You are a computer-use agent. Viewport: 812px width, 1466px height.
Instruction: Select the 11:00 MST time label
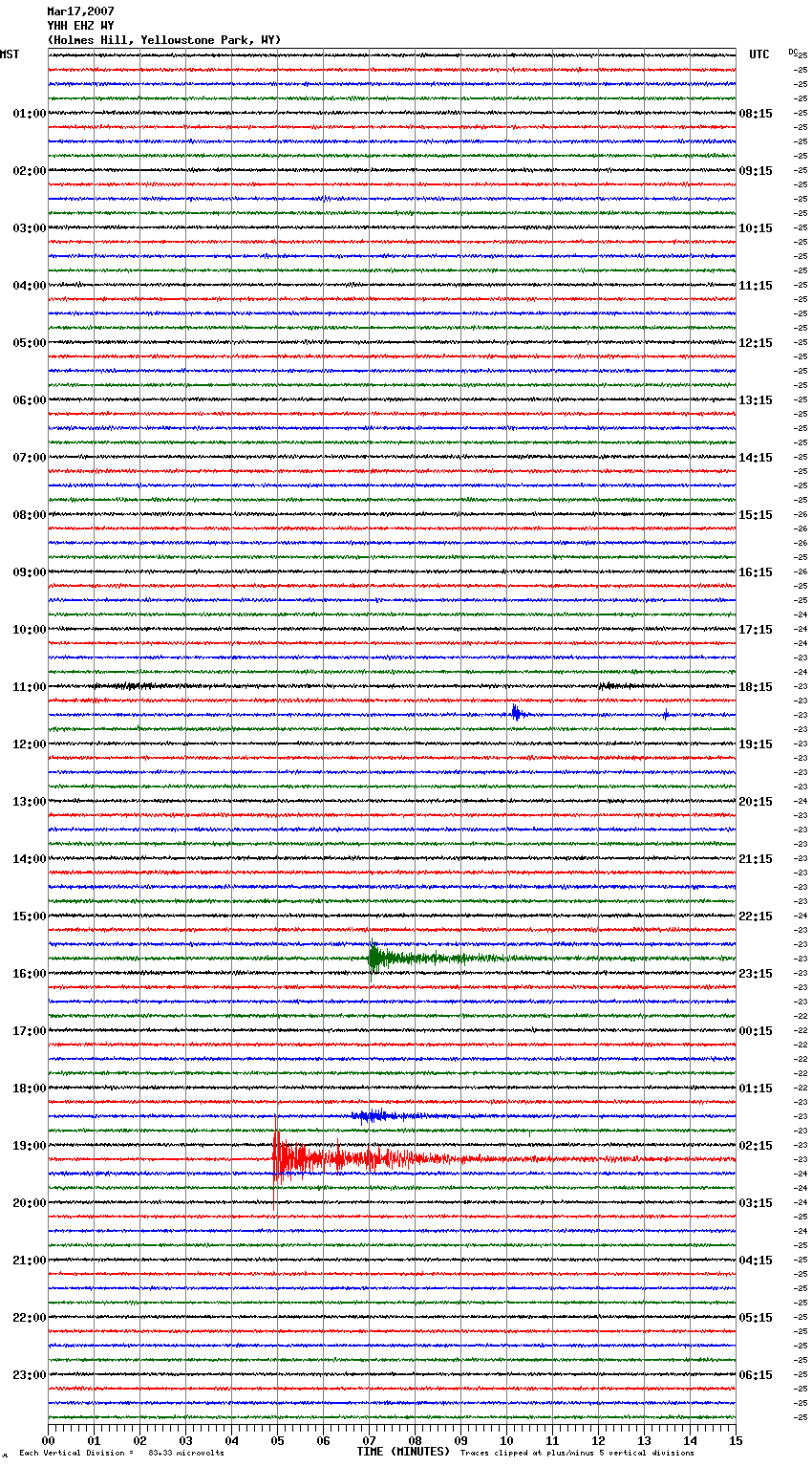click(29, 687)
